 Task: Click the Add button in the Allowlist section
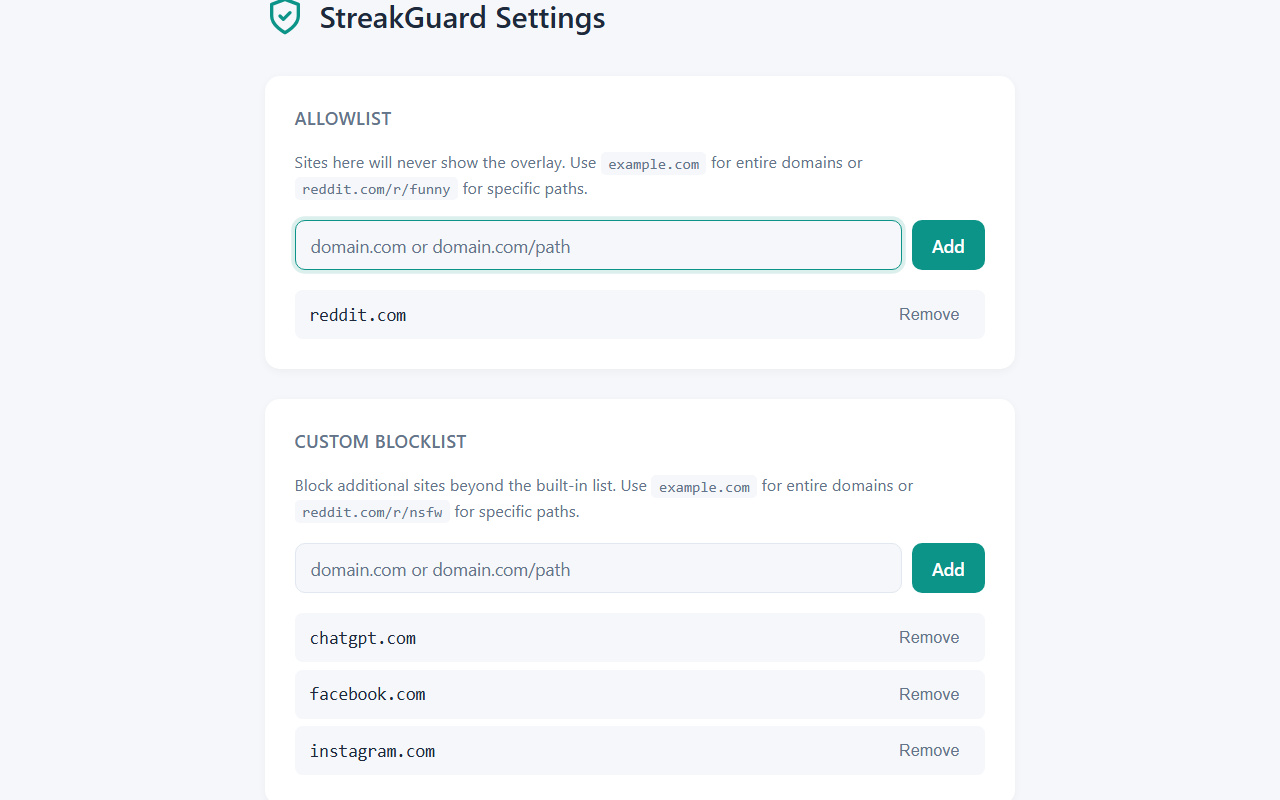coord(947,245)
